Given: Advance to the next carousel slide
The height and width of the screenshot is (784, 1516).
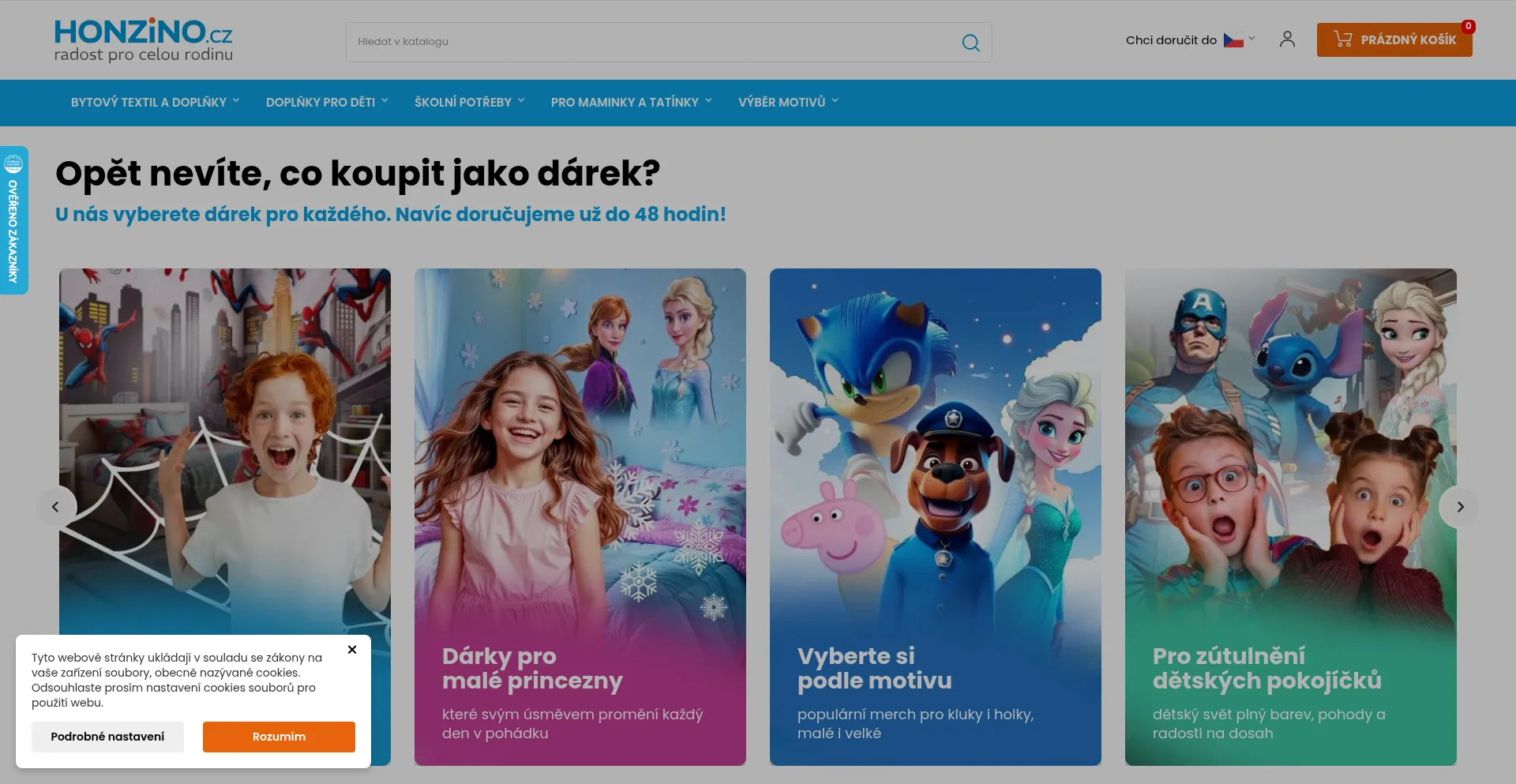Looking at the screenshot, I should [x=1459, y=507].
